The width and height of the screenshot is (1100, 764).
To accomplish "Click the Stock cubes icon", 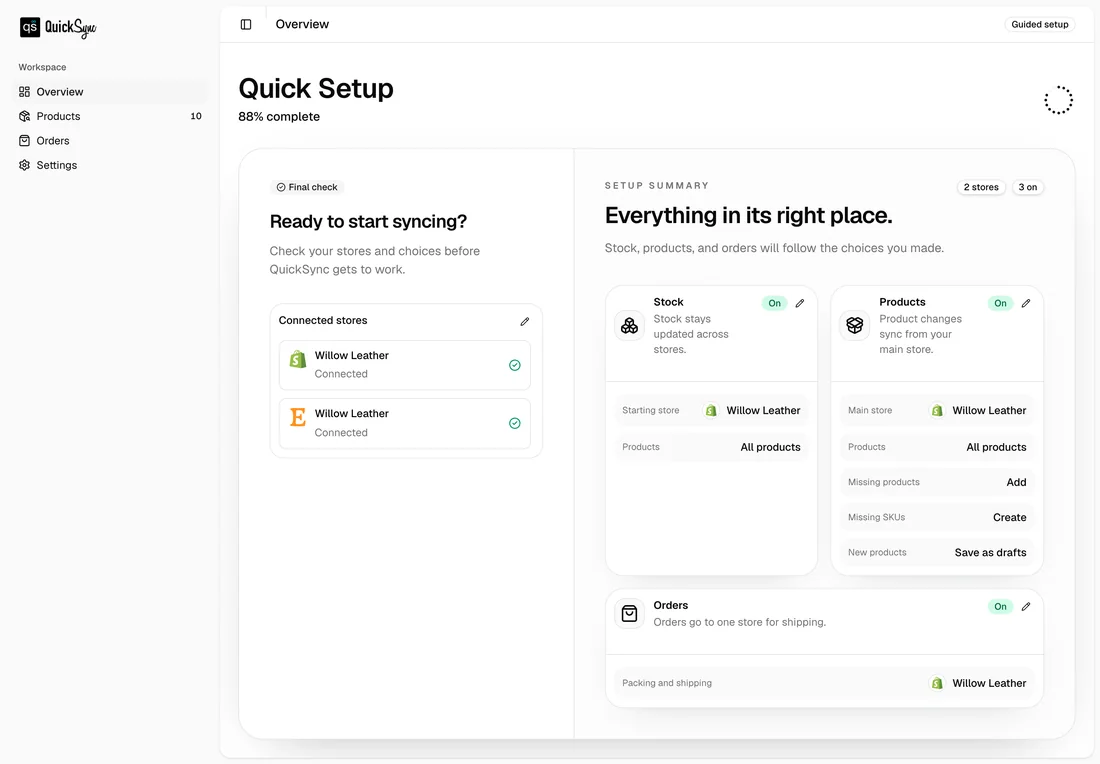I will (629, 326).
